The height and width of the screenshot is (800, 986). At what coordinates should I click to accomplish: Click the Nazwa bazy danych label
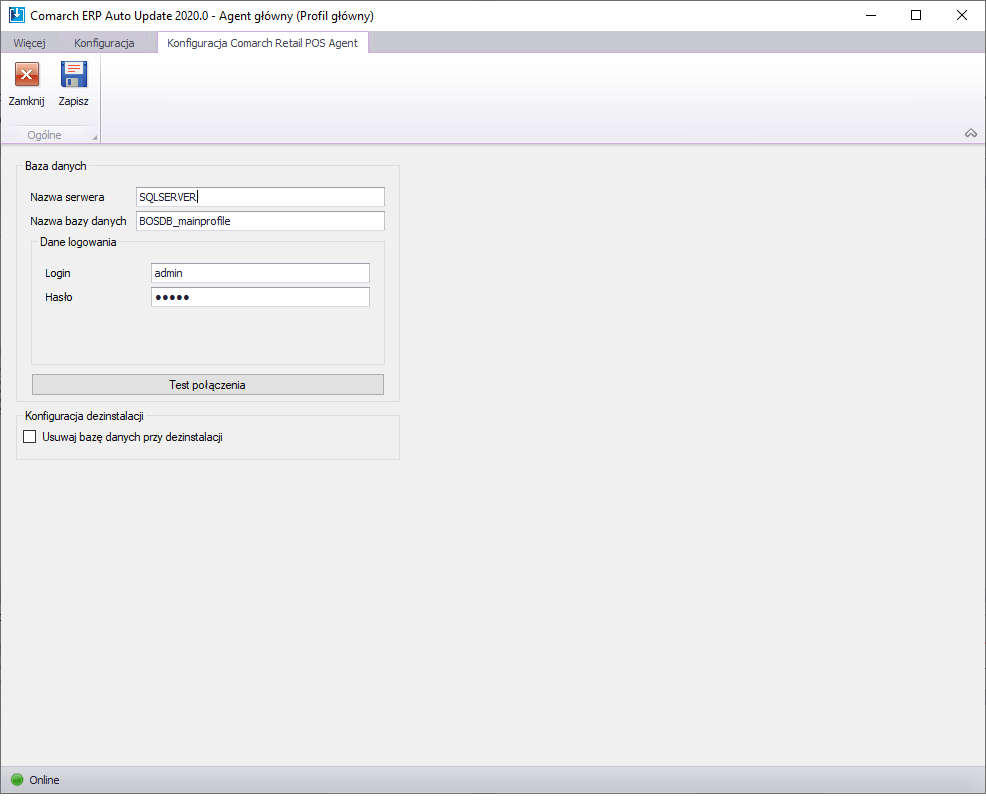click(78, 221)
